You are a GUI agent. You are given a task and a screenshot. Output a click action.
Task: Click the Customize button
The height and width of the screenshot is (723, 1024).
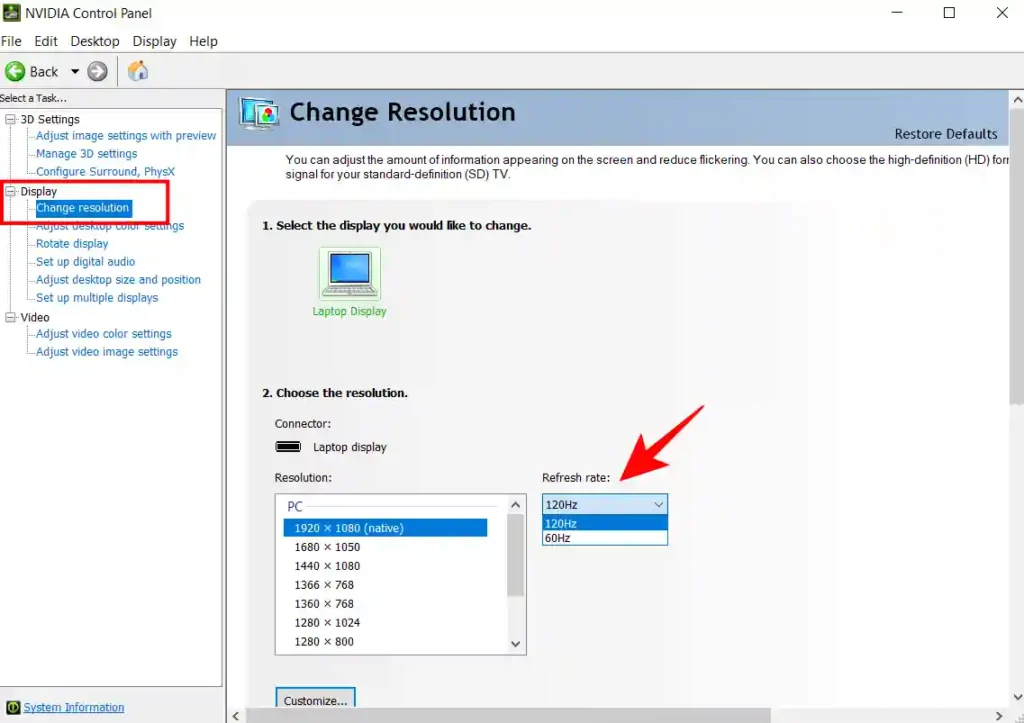click(314, 700)
